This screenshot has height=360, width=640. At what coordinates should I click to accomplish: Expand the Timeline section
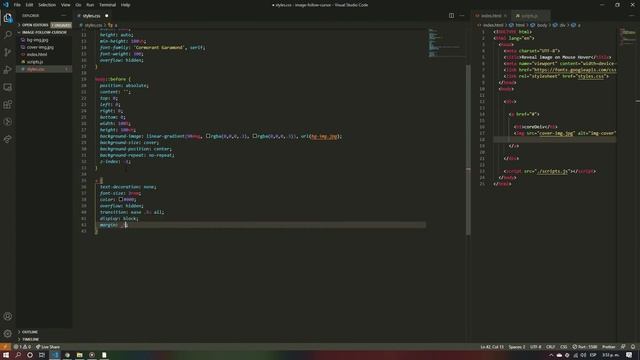[x=28, y=340]
